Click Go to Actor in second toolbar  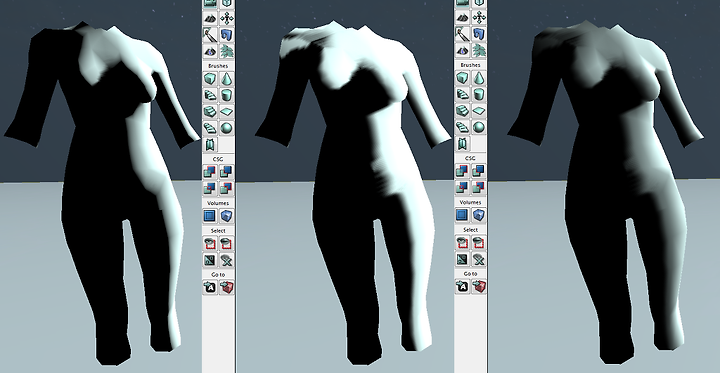pos(462,287)
